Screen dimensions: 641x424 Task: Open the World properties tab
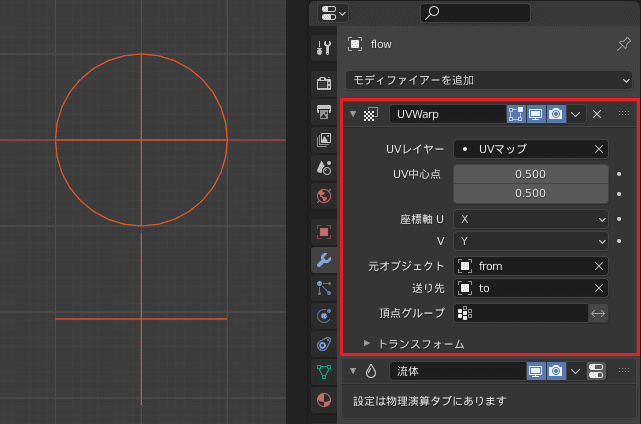pyautogui.click(x=324, y=196)
